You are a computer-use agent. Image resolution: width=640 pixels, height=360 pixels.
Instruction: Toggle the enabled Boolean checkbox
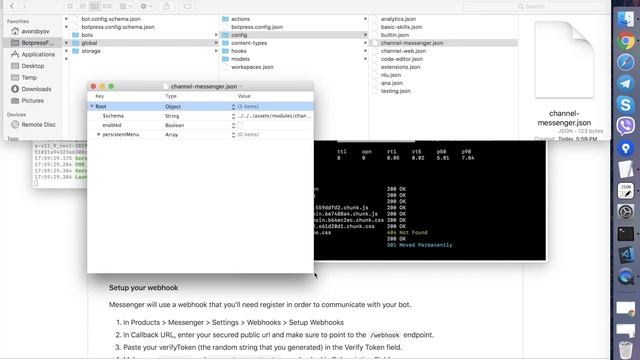(240, 125)
